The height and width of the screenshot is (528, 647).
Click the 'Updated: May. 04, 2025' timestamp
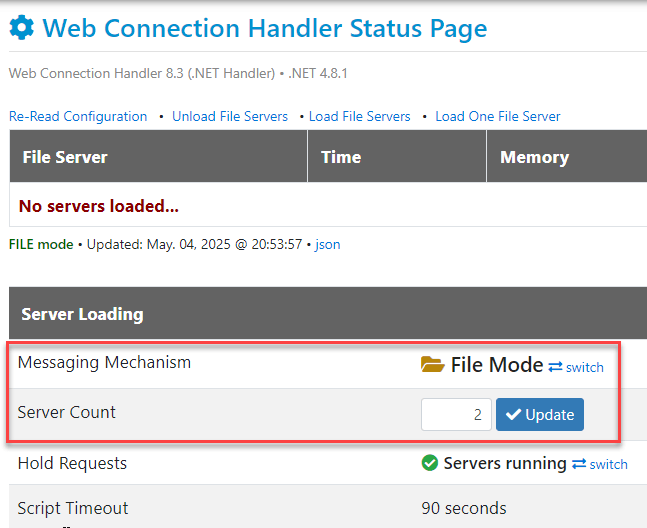pyautogui.click(x=194, y=245)
